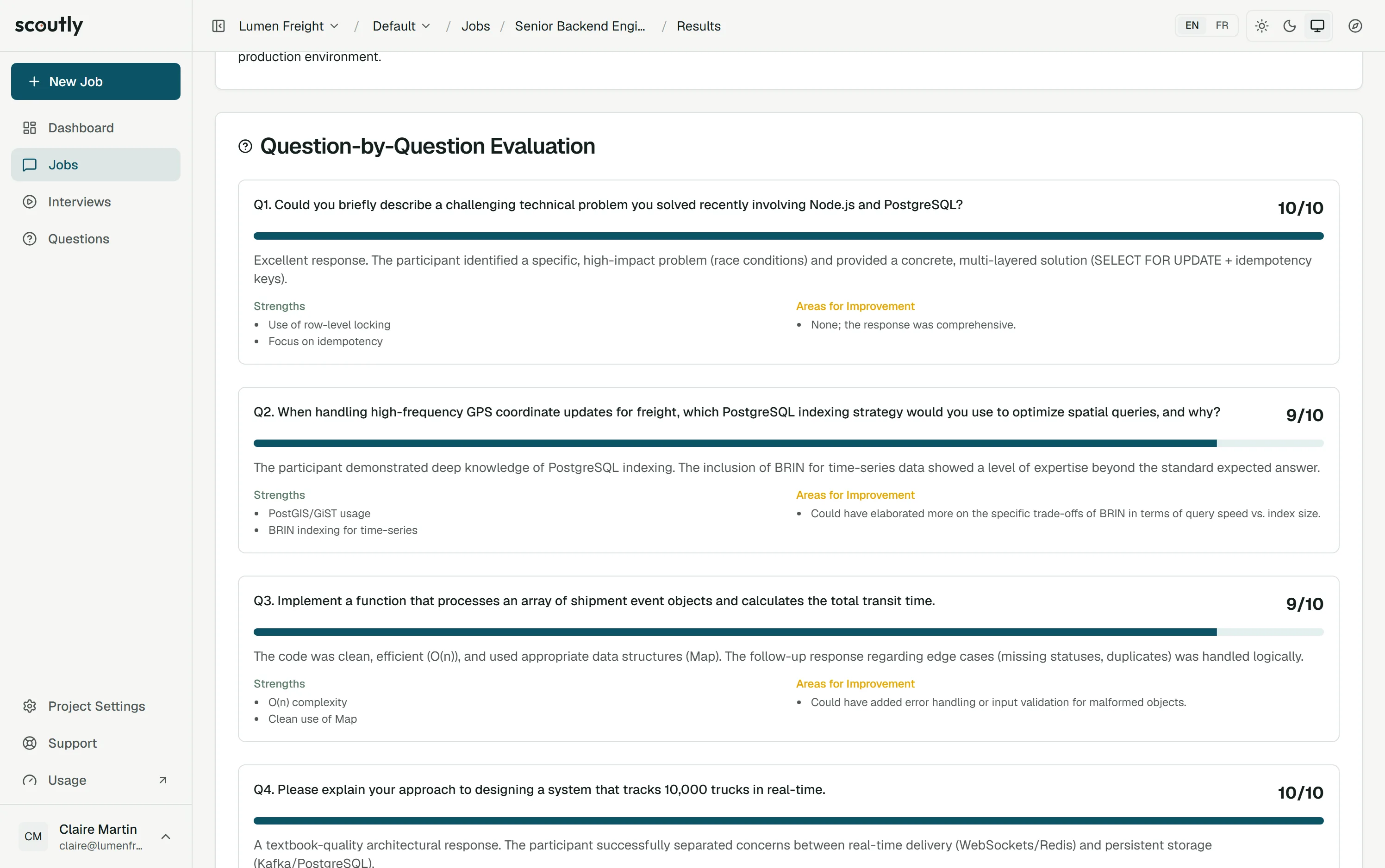
Task: Click the Questions help-circle icon
Action: (29, 239)
